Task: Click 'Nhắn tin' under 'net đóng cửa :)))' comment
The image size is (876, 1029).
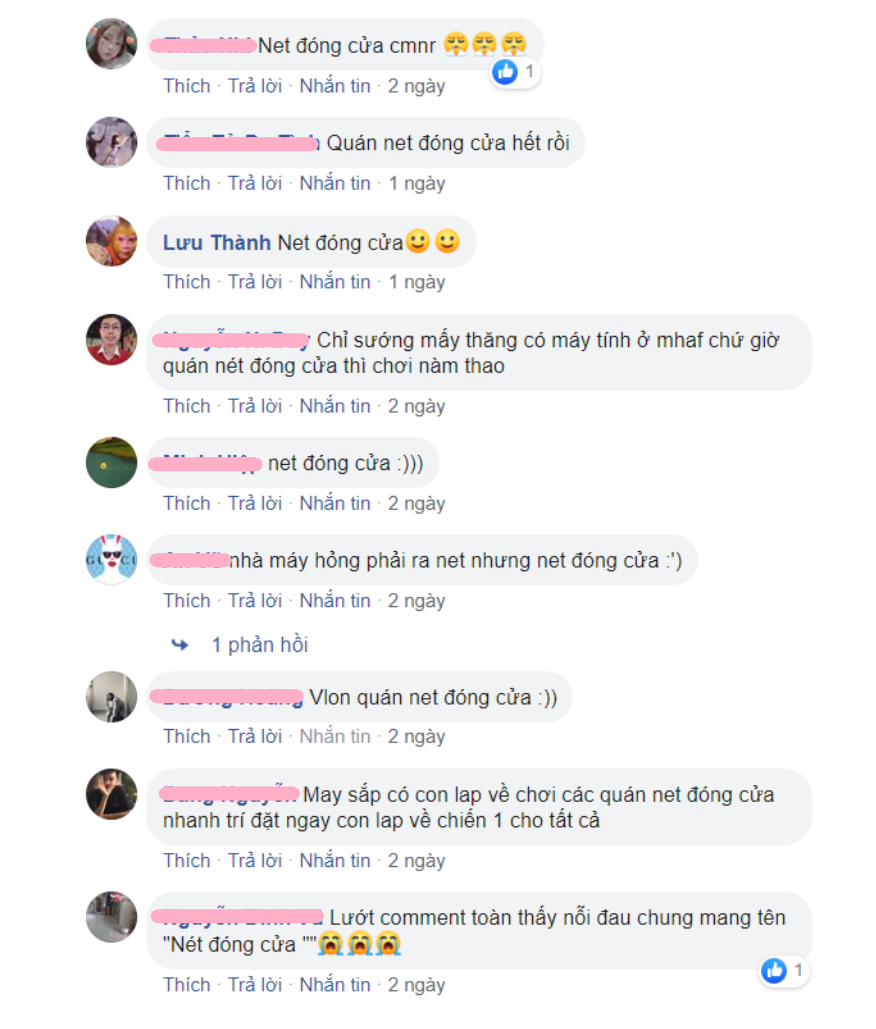Action: 335,503
